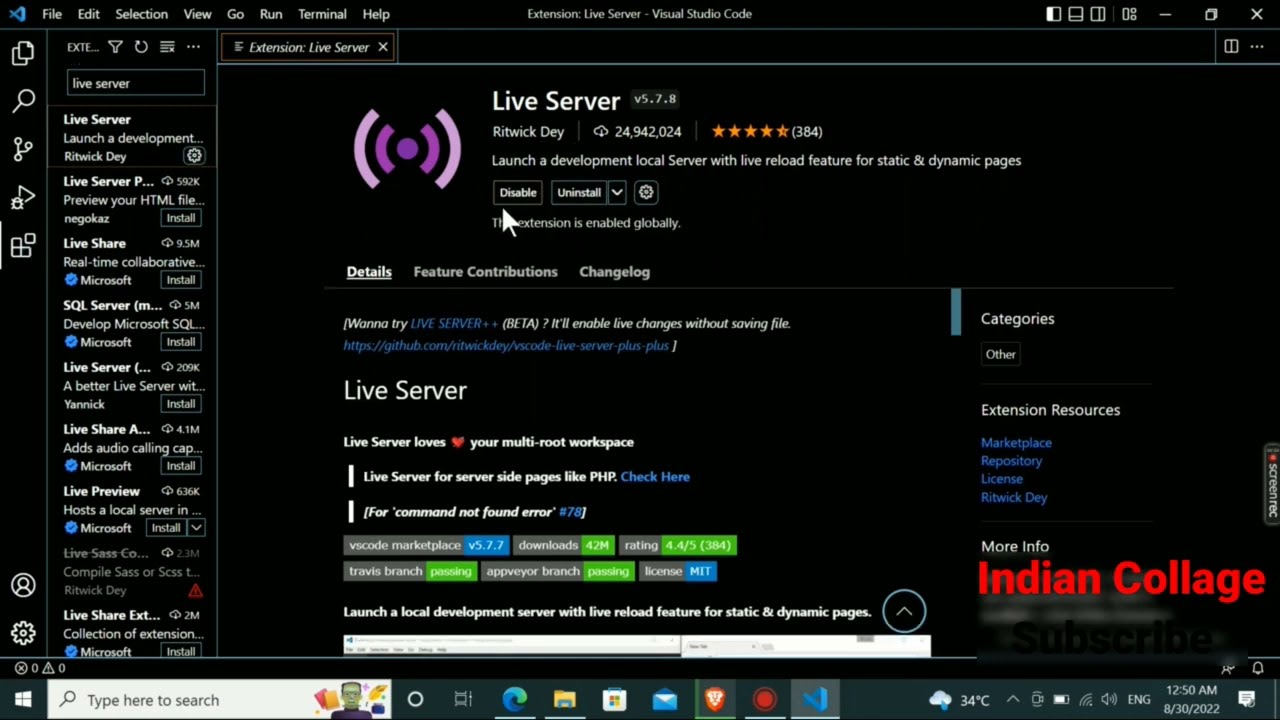The width and height of the screenshot is (1280, 720).
Task: Focus the extensions search box
Action: point(135,83)
